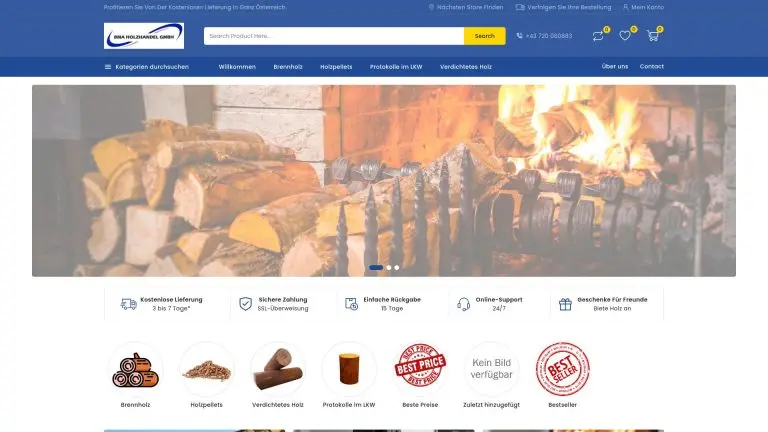Open the wishlist heart icon

[625, 36]
